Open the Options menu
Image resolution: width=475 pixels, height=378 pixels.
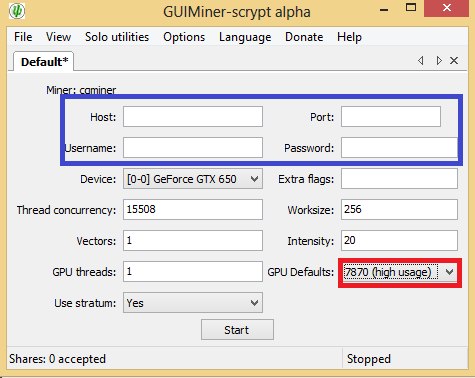pyautogui.click(x=184, y=37)
